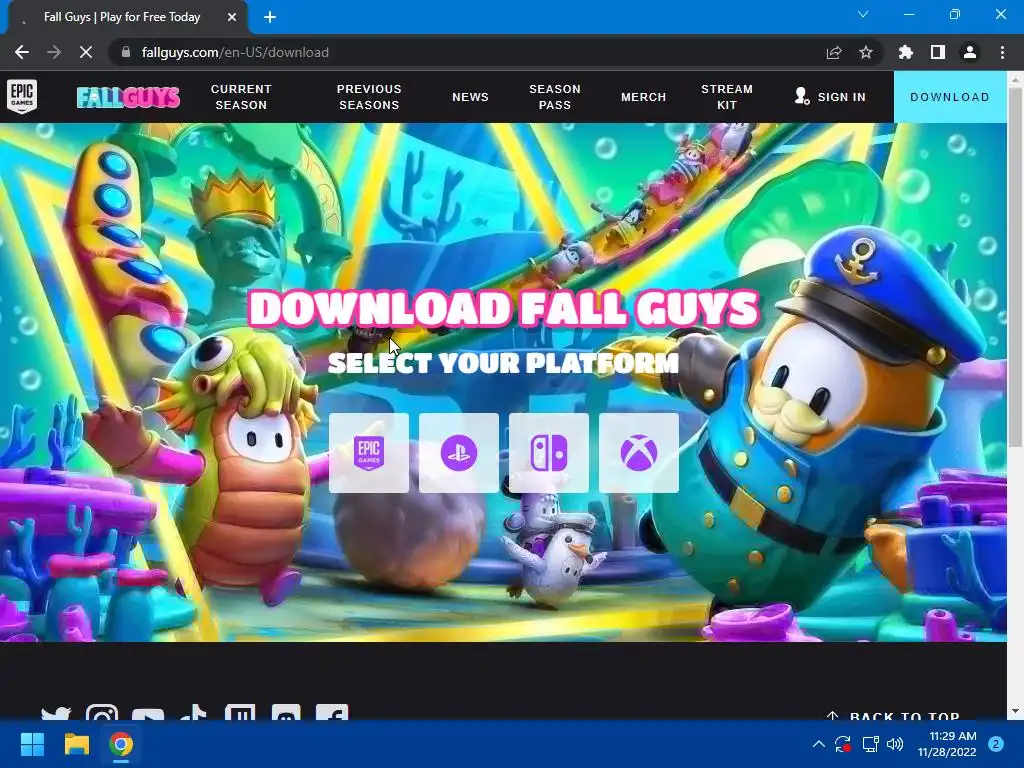Click BACK TO TOP link

click(893, 716)
